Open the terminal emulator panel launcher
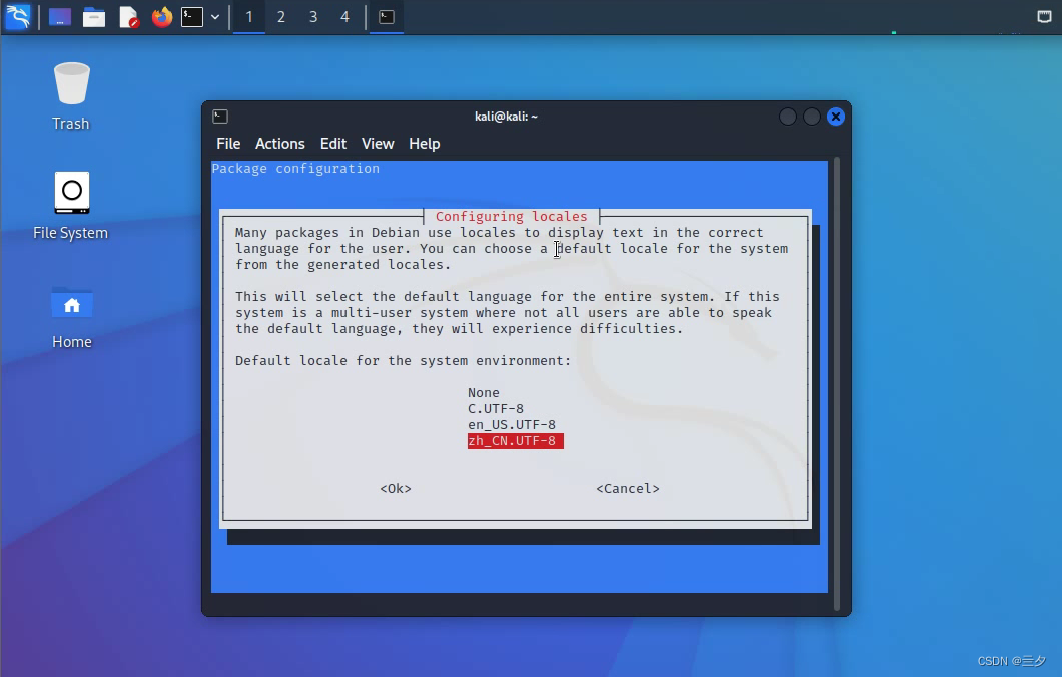 pyautogui.click(x=192, y=17)
